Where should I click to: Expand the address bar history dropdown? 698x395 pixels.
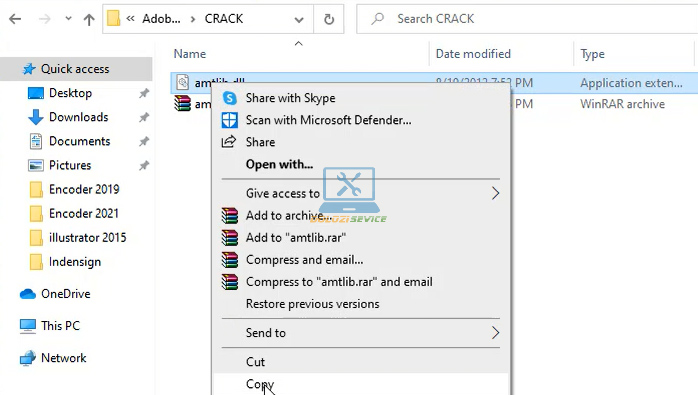[x=299, y=19]
